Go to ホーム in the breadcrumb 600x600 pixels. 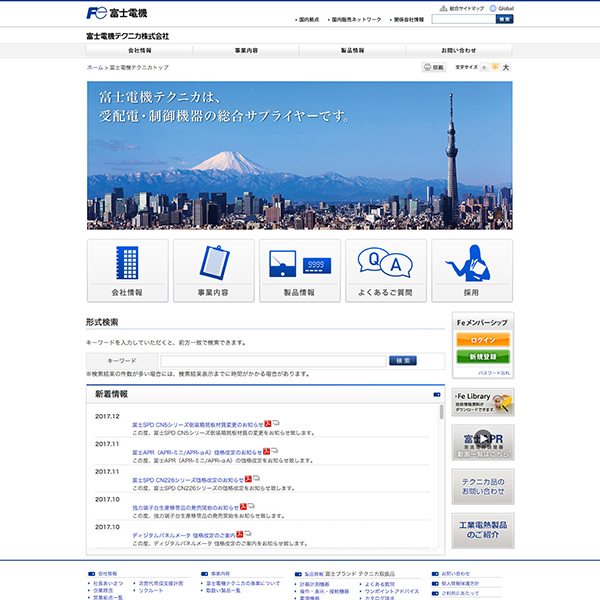tap(95, 67)
